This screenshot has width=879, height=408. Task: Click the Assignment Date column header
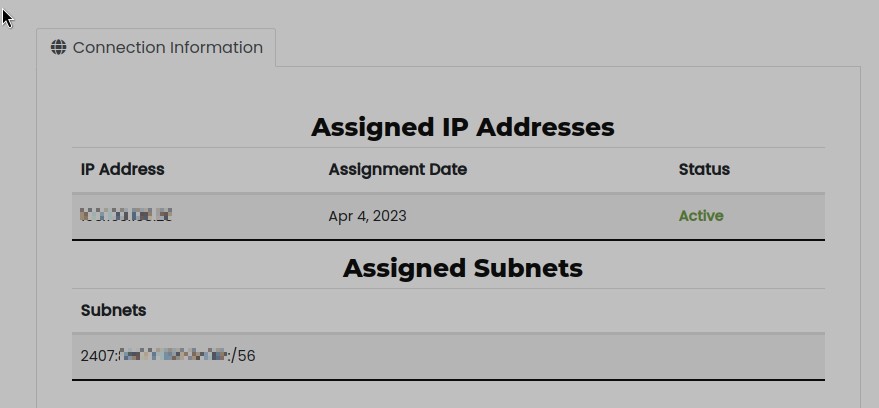tap(397, 169)
